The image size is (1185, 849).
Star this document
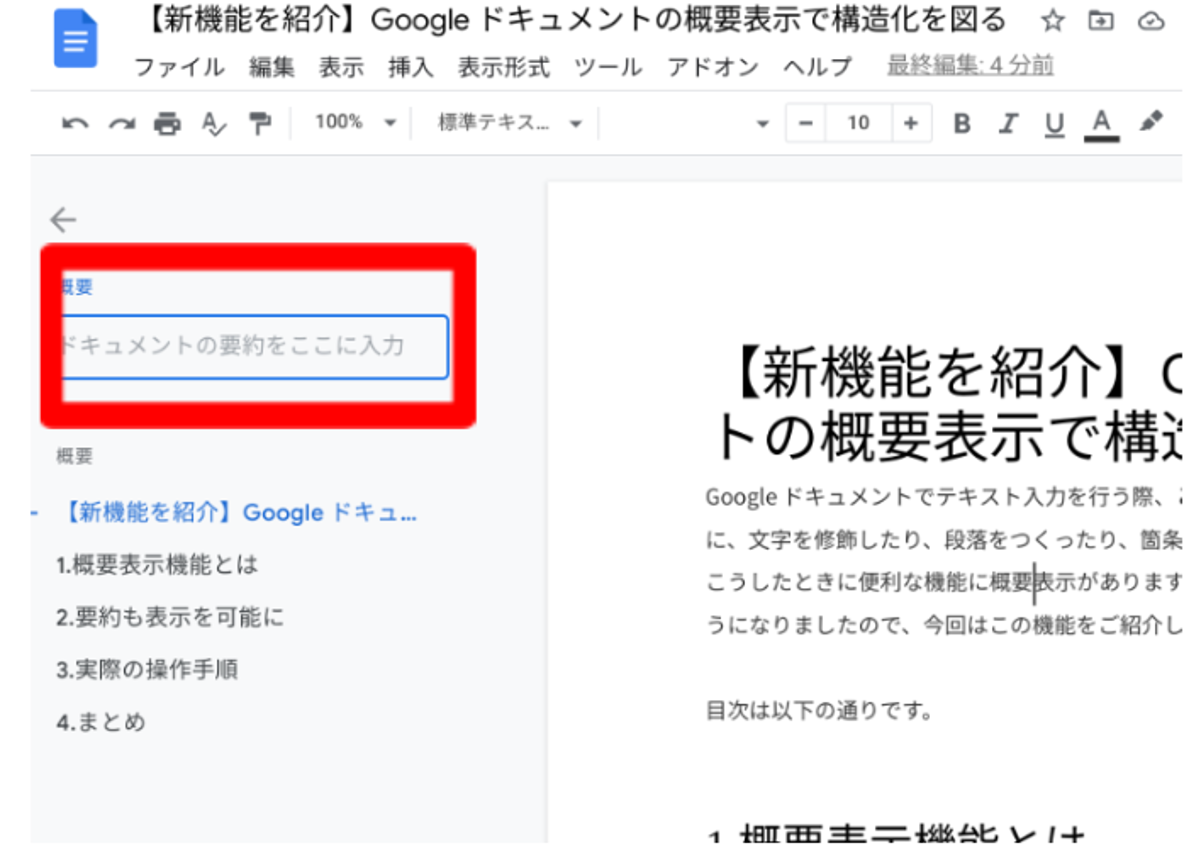1052,20
